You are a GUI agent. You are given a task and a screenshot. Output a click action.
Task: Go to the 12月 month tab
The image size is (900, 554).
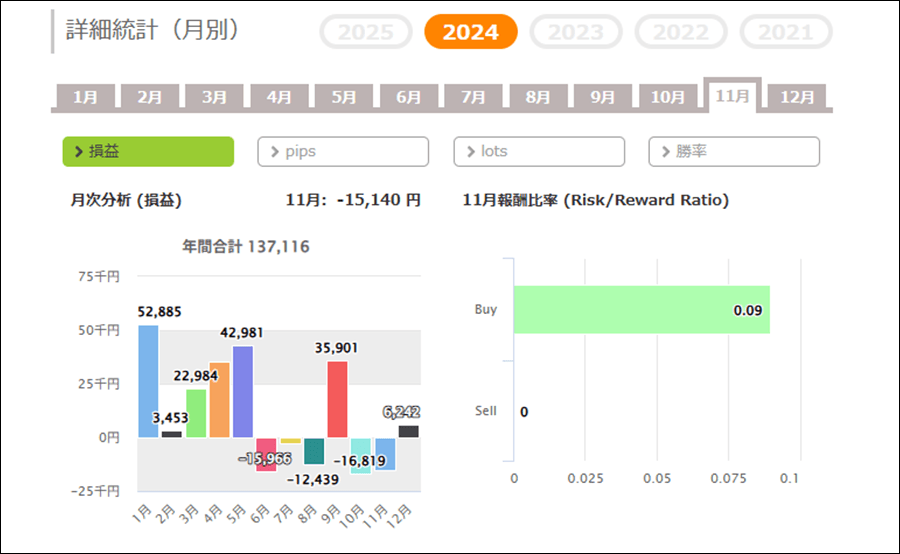point(797,97)
